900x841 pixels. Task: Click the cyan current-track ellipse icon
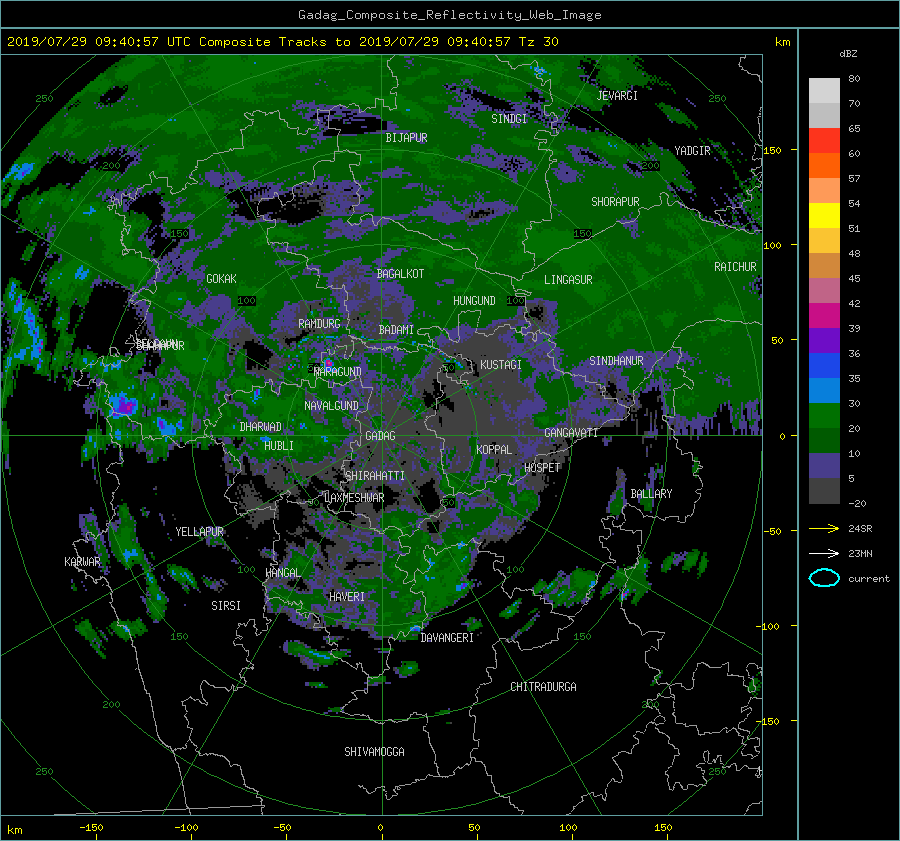pyautogui.click(x=824, y=578)
